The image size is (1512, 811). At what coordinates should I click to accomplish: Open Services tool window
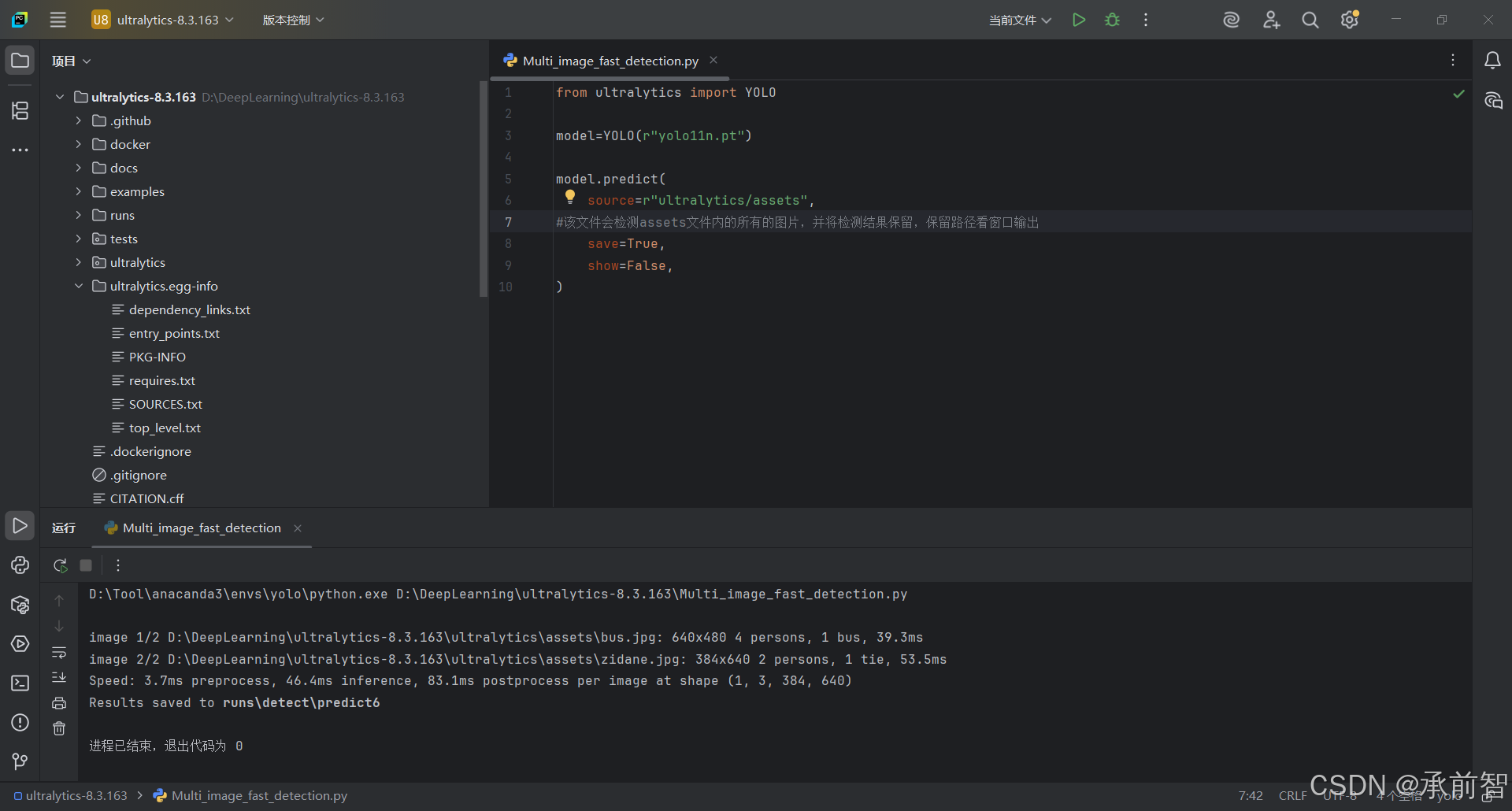pyautogui.click(x=20, y=643)
